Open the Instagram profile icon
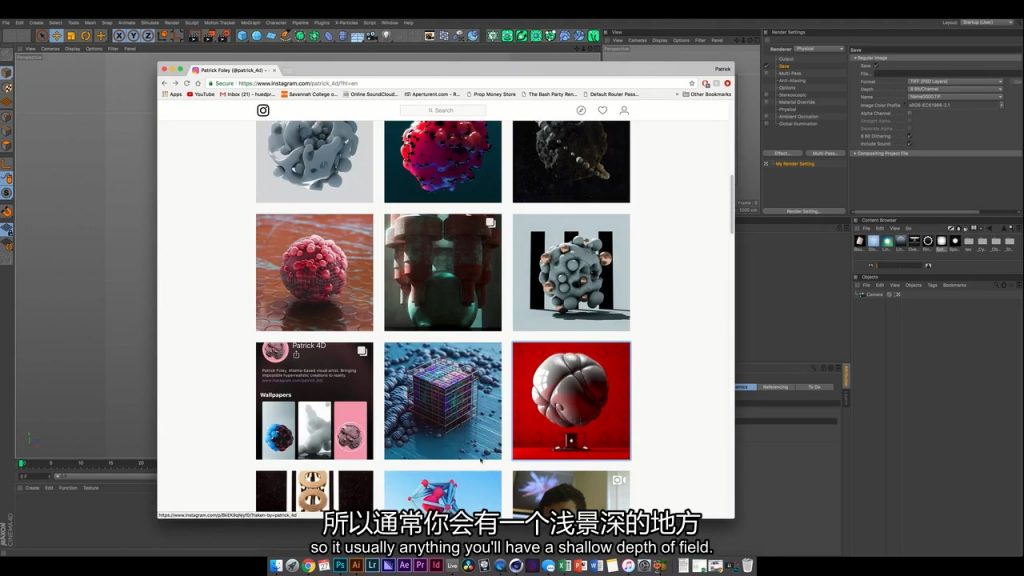This screenshot has width=1024, height=576. point(624,110)
